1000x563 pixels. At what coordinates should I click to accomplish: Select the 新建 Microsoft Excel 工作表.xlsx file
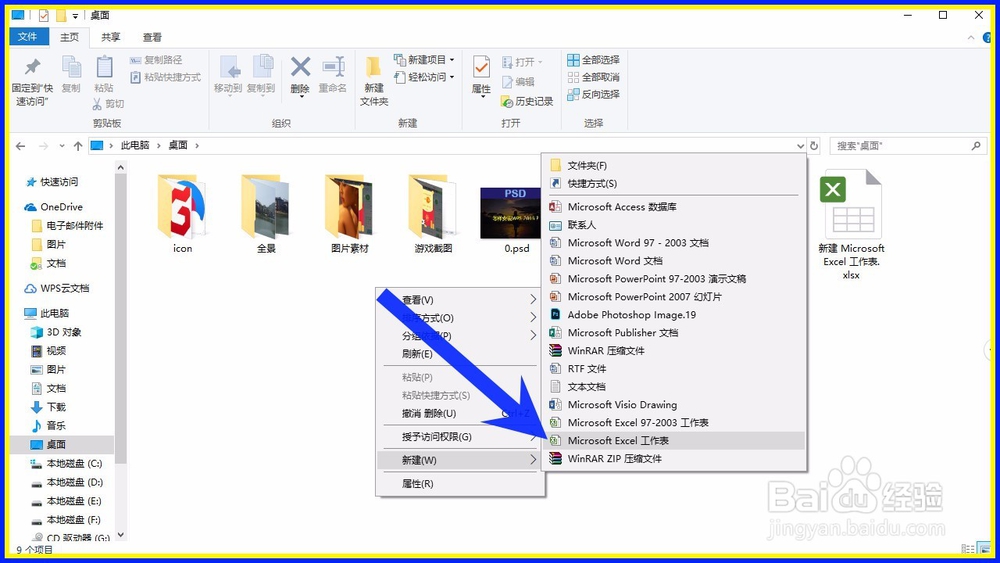tap(851, 224)
